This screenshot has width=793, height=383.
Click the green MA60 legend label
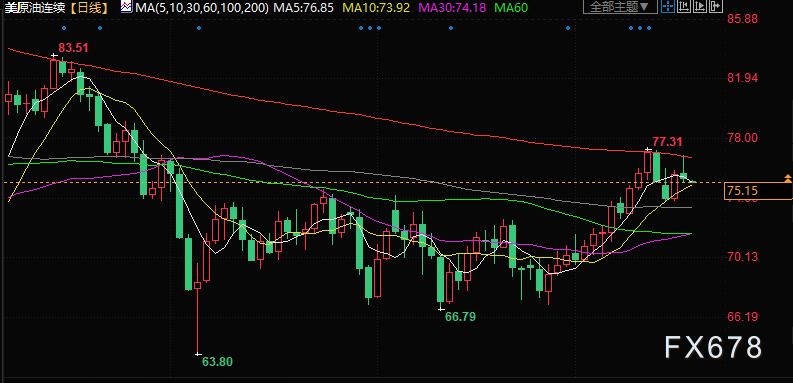coord(511,7)
